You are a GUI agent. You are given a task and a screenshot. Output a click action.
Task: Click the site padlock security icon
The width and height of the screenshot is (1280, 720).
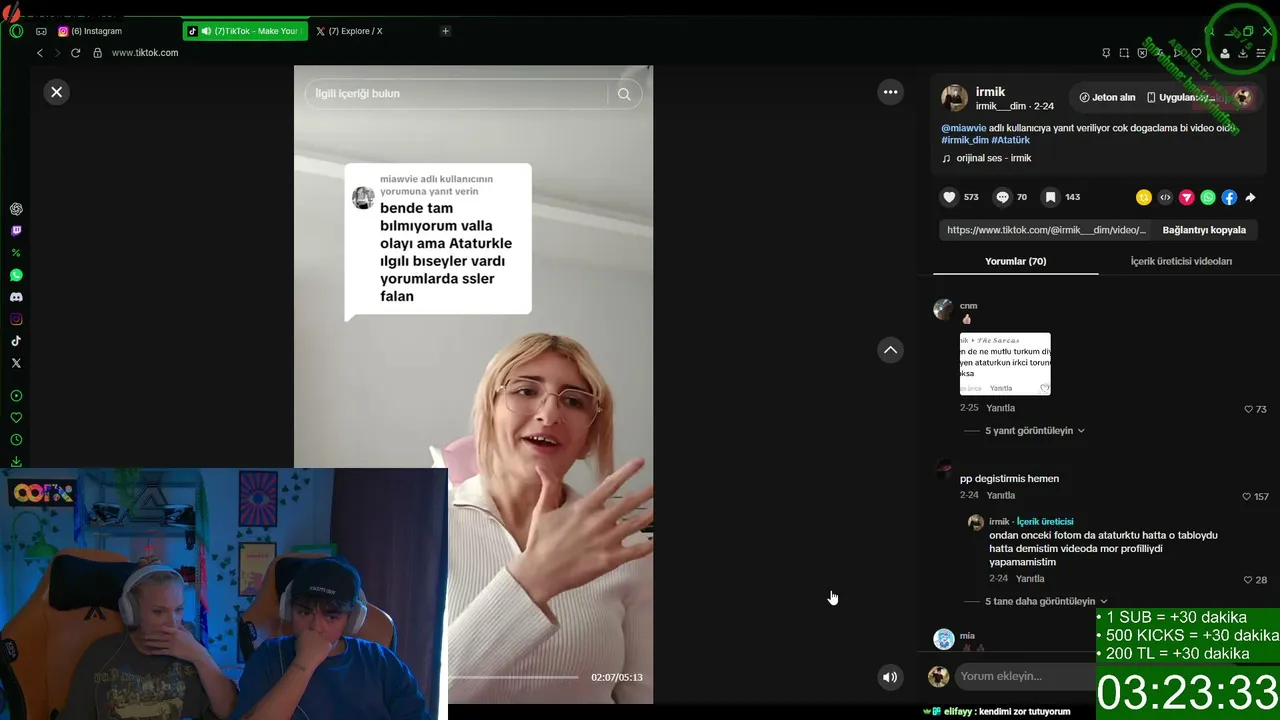point(97,53)
